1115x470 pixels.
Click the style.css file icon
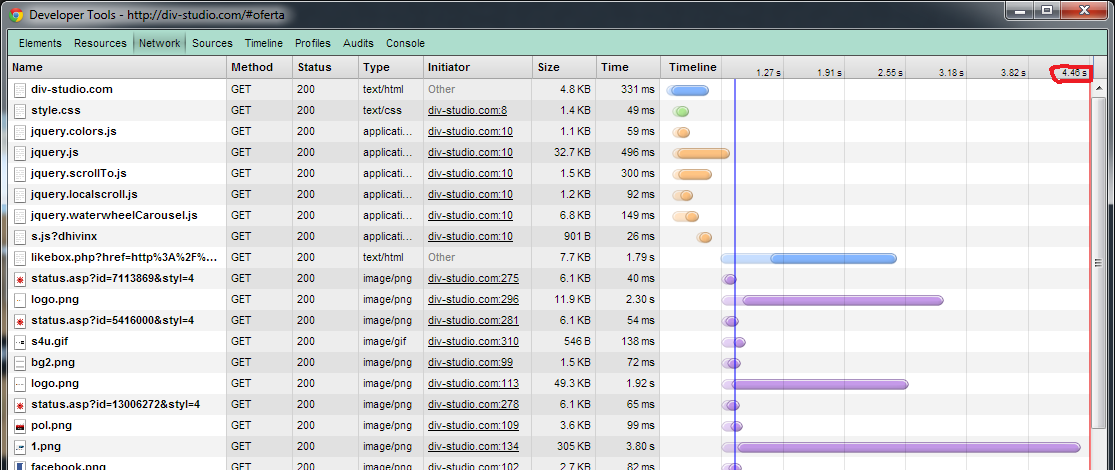coord(20,111)
